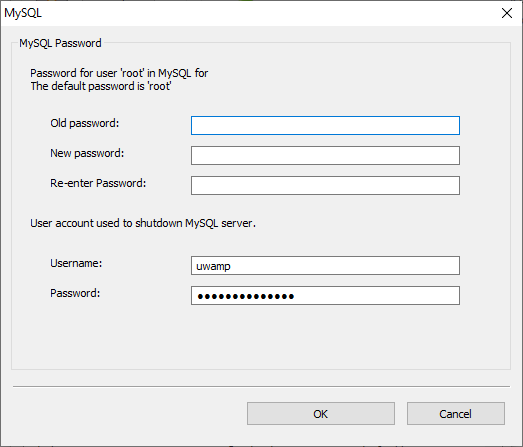
Task: Focus the New password input box
Action: click(325, 155)
